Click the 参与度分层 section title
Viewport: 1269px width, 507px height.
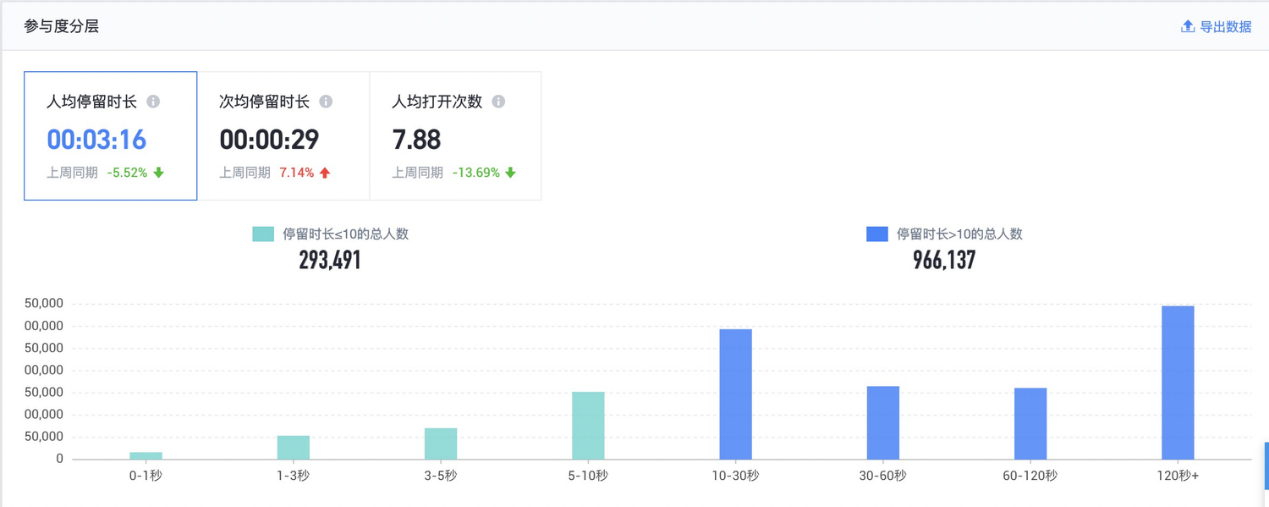(x=61, y=26)
